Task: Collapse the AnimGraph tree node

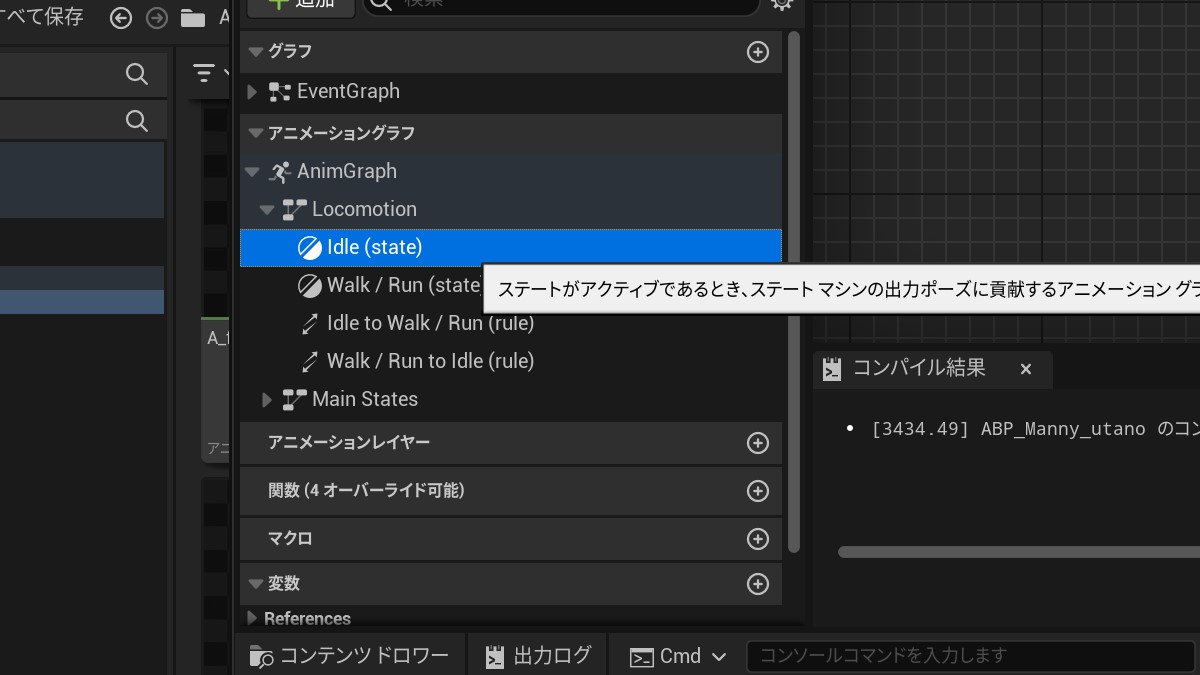Action: coord(252,172)
